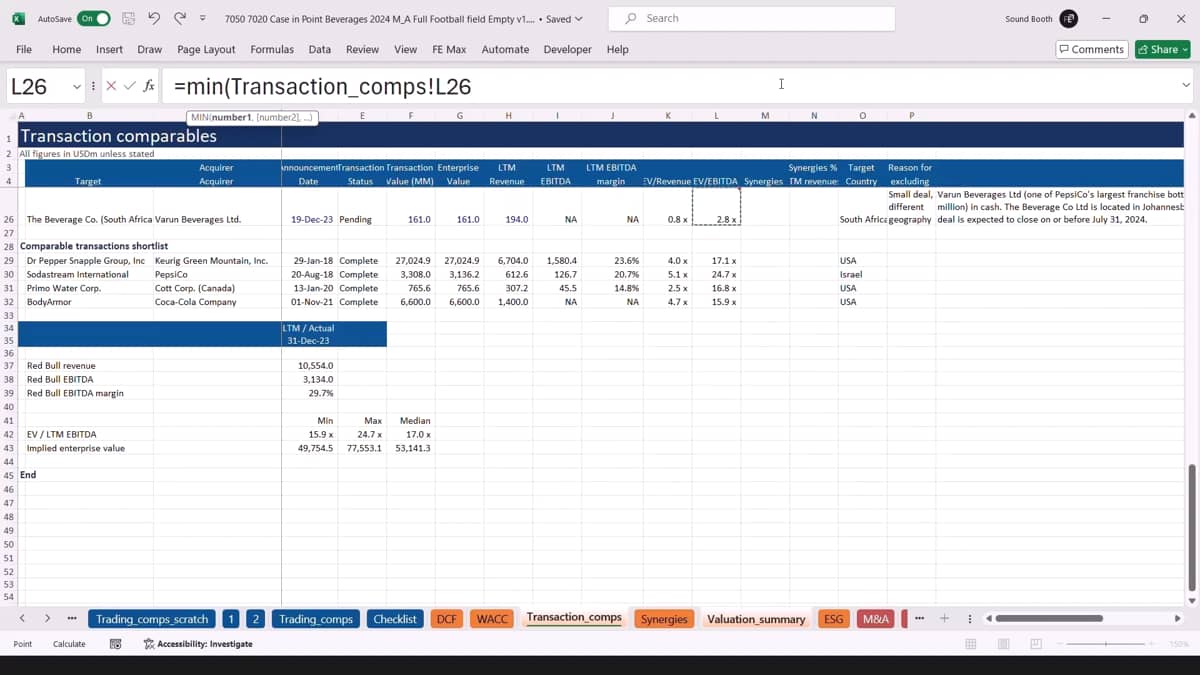
Task: Click Accessibility: Investigate in status bar
Action: (x=198, y=644)
